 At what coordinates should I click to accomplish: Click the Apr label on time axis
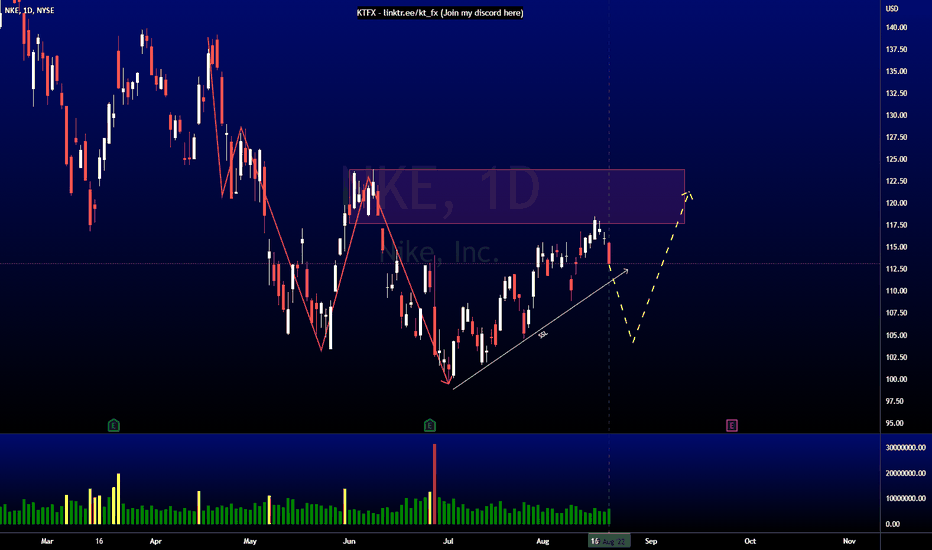156,541
